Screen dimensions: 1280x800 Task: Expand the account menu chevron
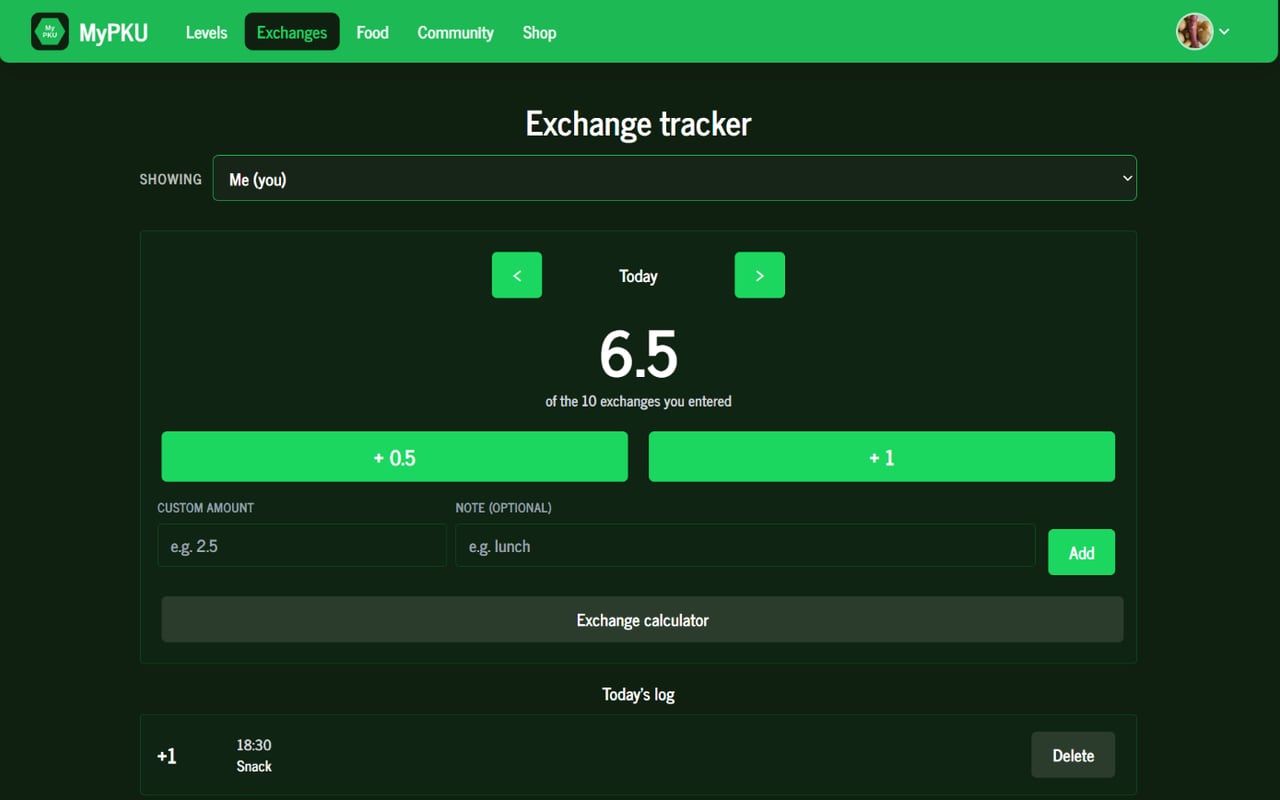pyautogui.click(x=1224, y=32)
